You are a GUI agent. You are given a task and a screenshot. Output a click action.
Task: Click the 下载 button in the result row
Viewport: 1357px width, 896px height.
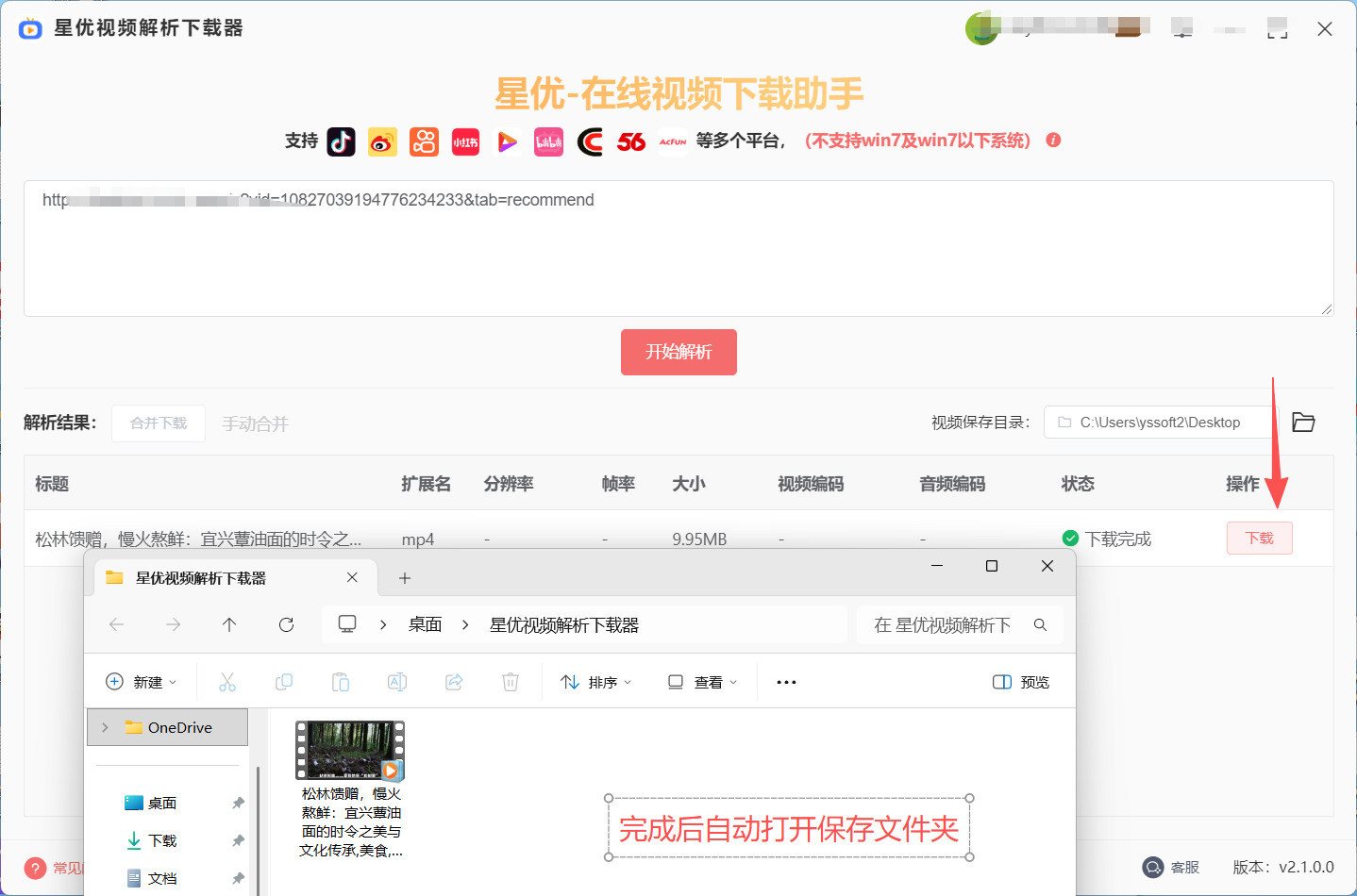1260,539
